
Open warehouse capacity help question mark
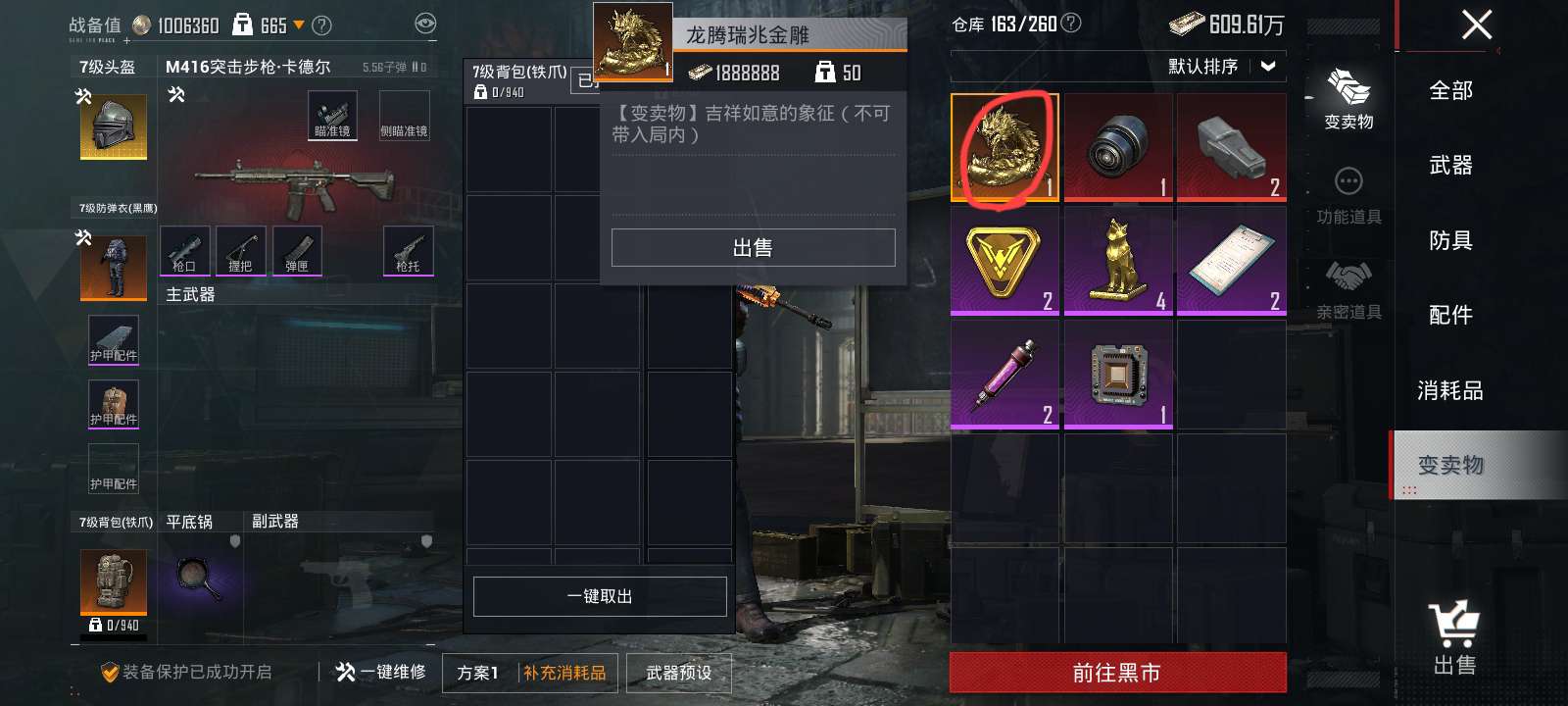(x=1071, y=23)
